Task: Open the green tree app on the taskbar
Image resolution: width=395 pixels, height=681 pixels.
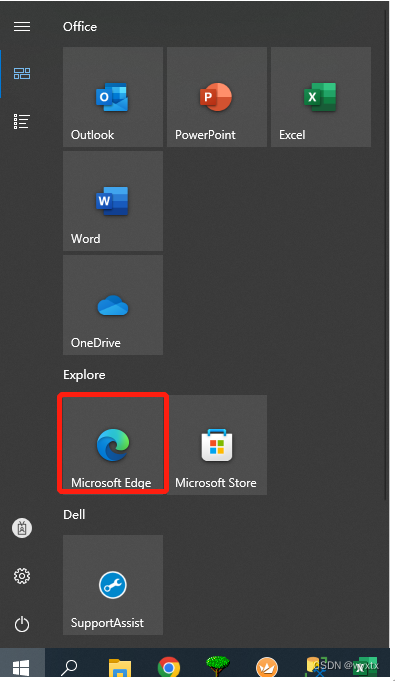Action: point(218,666)
